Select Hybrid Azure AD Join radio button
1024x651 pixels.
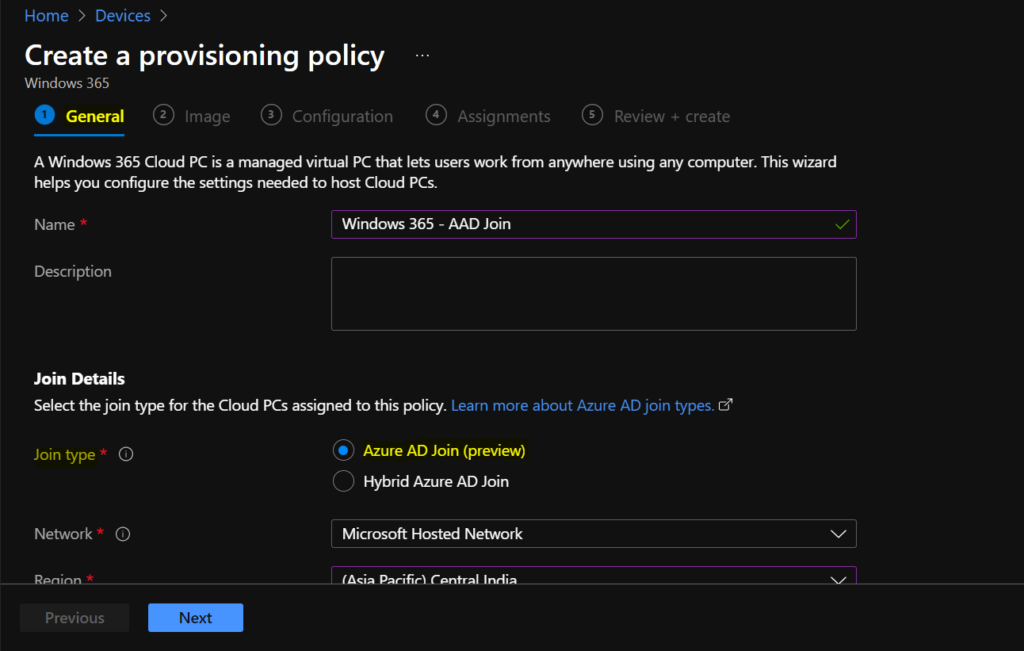coord(344,481)
